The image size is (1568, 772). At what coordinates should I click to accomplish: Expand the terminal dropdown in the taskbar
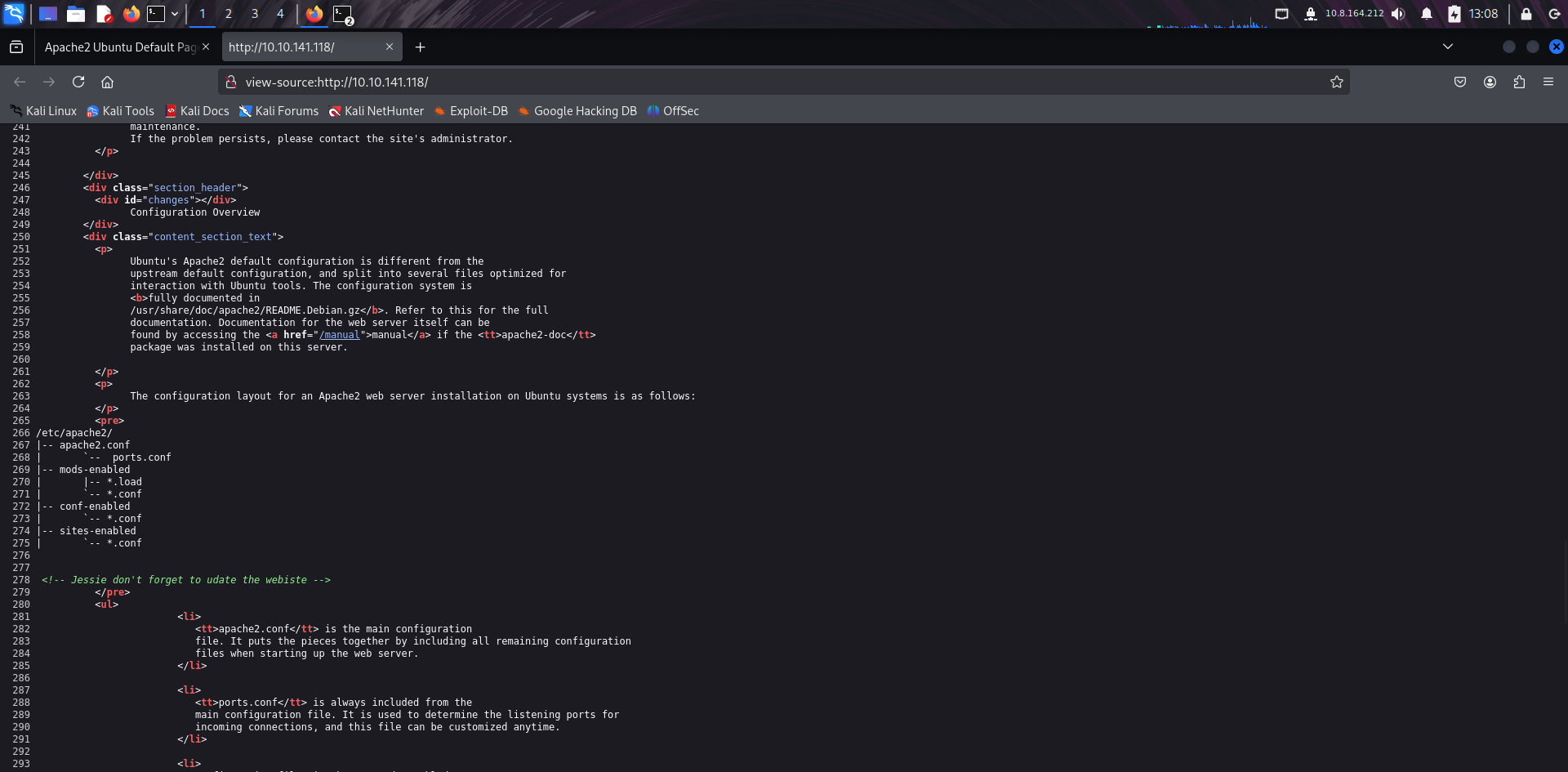175,14
